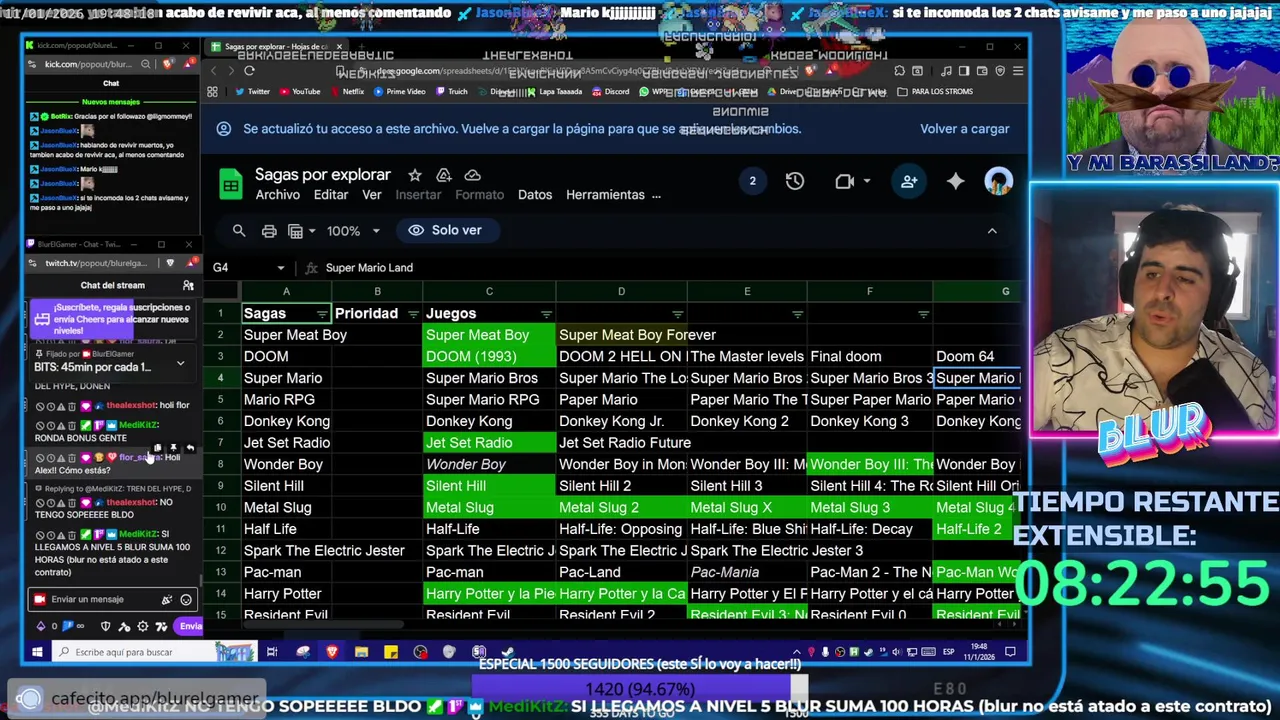Open the Archivo menu
The width and height of the screenshot is (1280, 720).
click(x=277, y=195)
